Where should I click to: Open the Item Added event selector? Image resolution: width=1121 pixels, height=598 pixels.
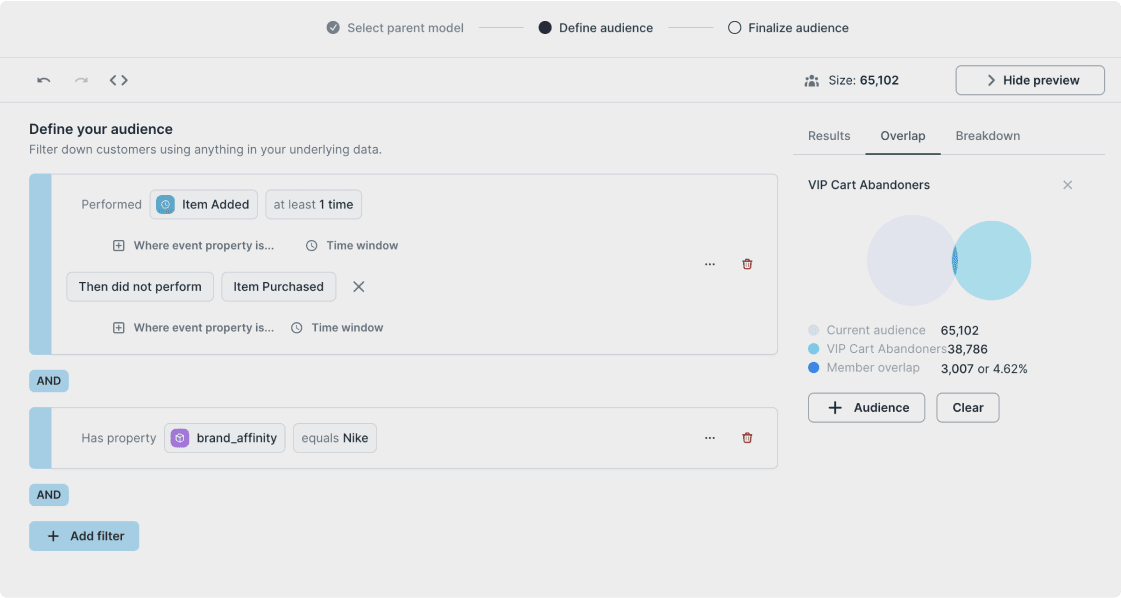tap(204, 205)
